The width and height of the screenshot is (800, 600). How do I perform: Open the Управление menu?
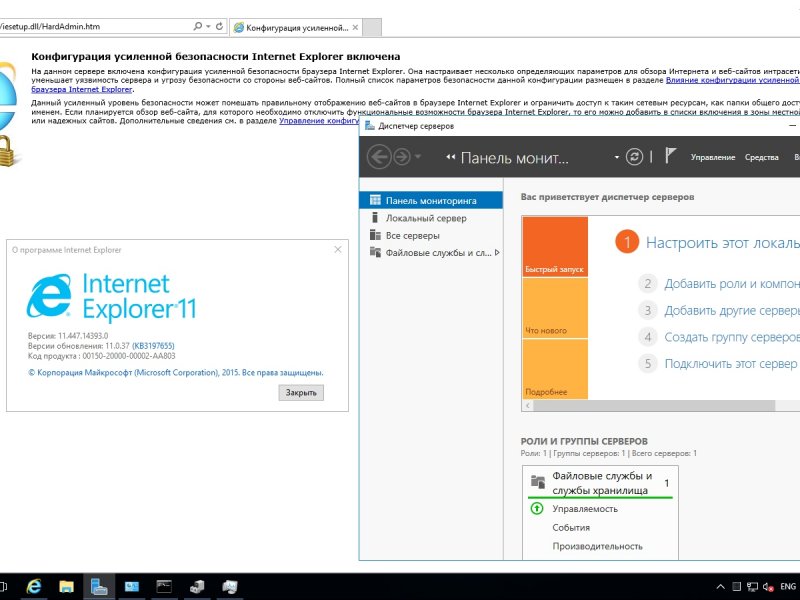click(x=713, y=157)
